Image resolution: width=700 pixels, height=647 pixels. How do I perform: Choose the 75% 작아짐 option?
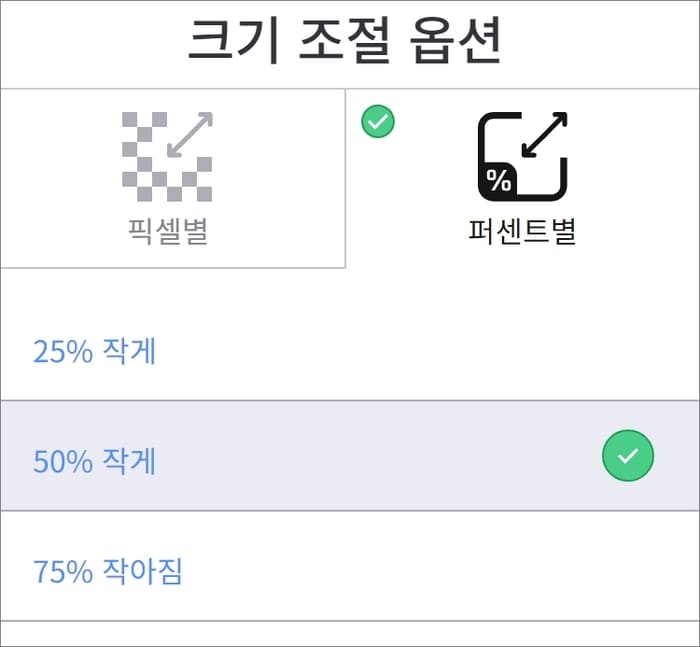tap(108, 571)
